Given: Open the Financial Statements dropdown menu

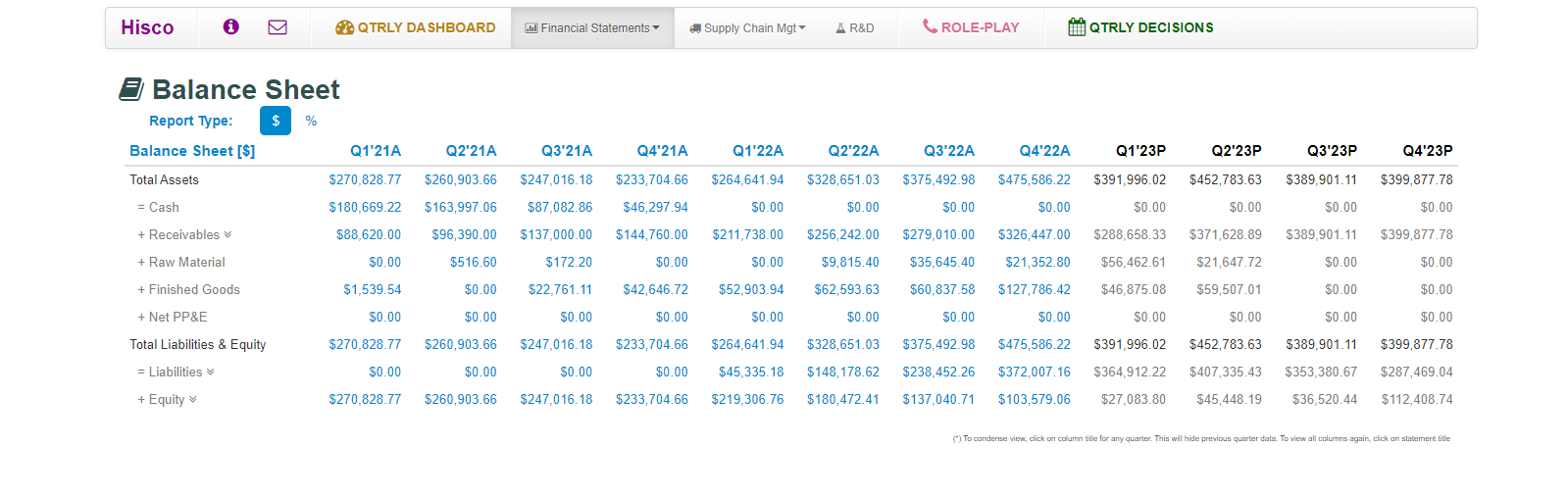Looking at the screenshot, I should [x=592, y=28].
